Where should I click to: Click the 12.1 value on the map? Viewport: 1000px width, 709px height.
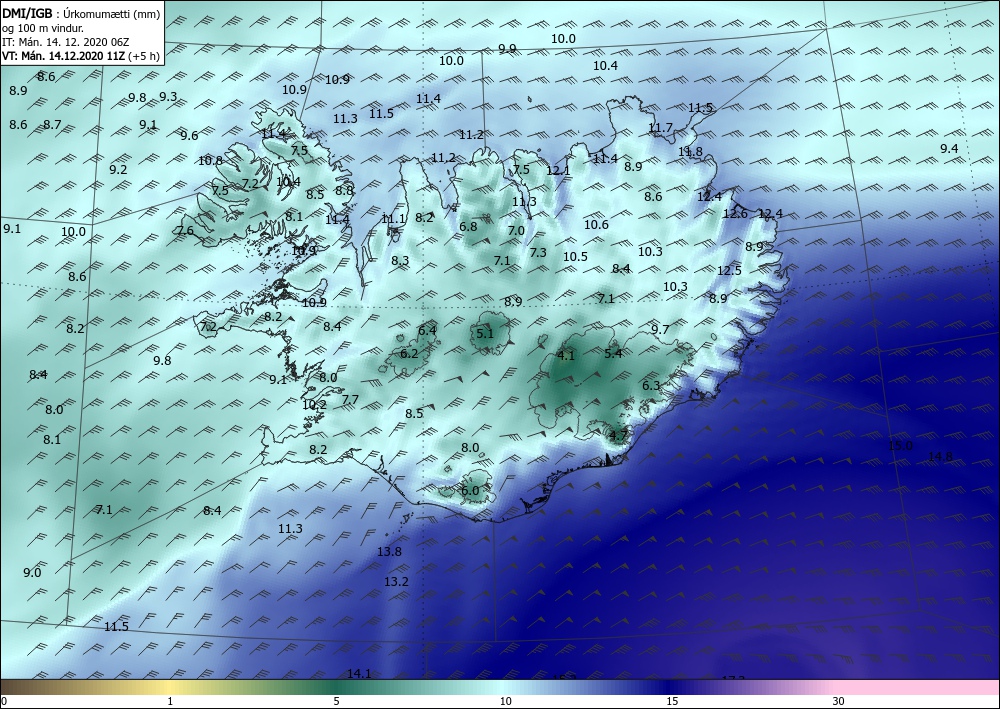tap(558, 171)
